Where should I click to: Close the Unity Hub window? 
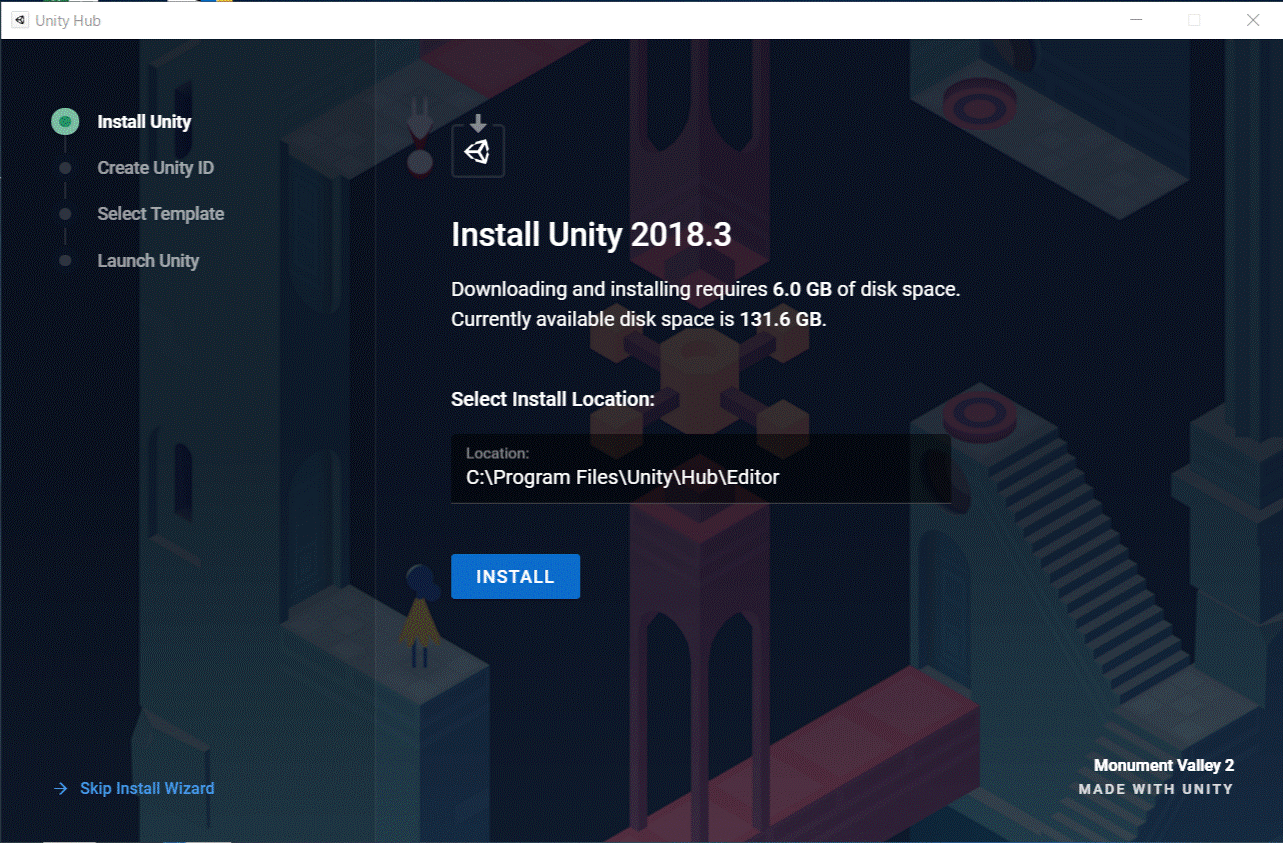click(x=1252, y=20)
